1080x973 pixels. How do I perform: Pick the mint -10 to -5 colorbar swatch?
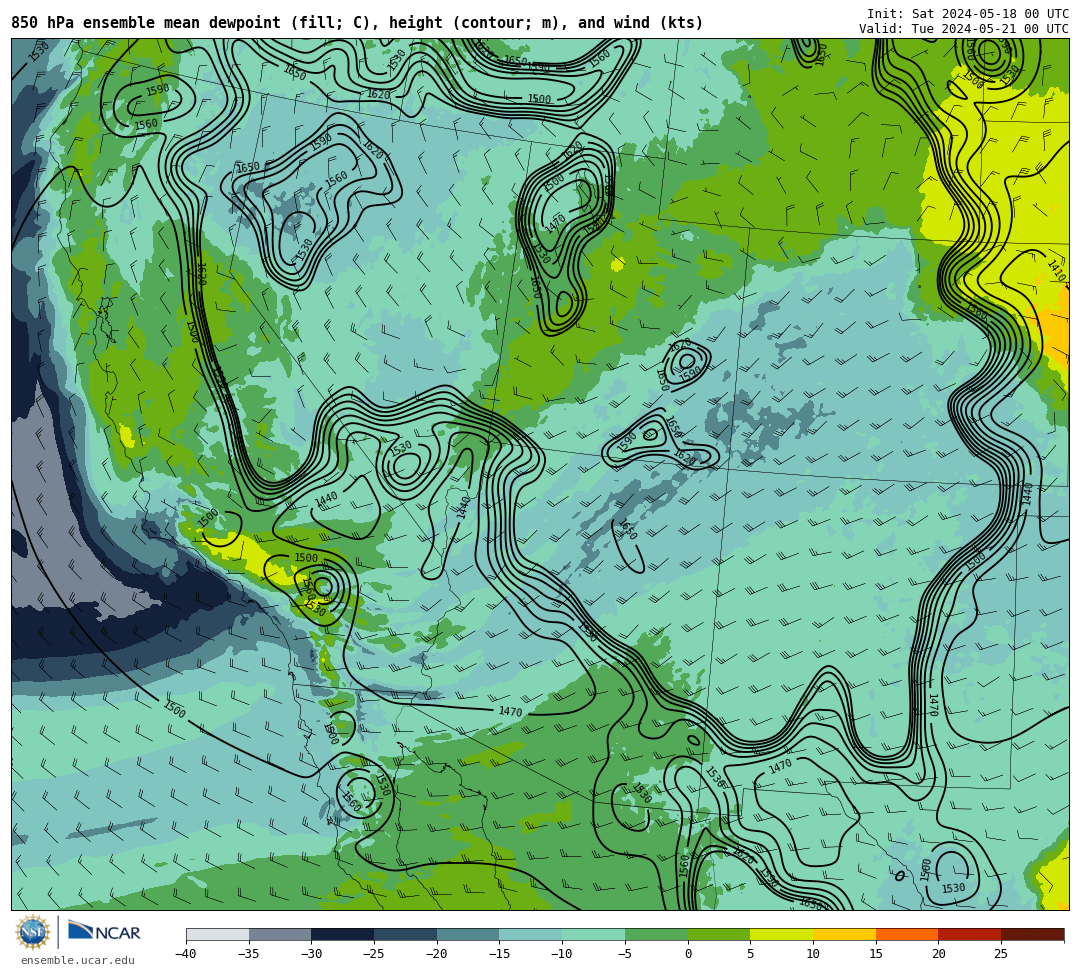pos(594,934)
